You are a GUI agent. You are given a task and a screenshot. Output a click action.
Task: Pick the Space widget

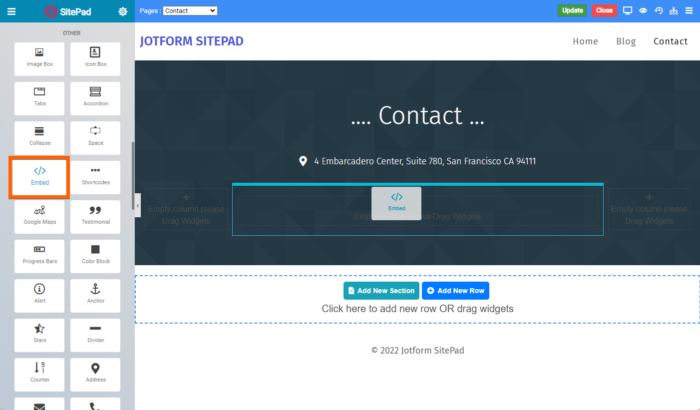pos(95,138)
